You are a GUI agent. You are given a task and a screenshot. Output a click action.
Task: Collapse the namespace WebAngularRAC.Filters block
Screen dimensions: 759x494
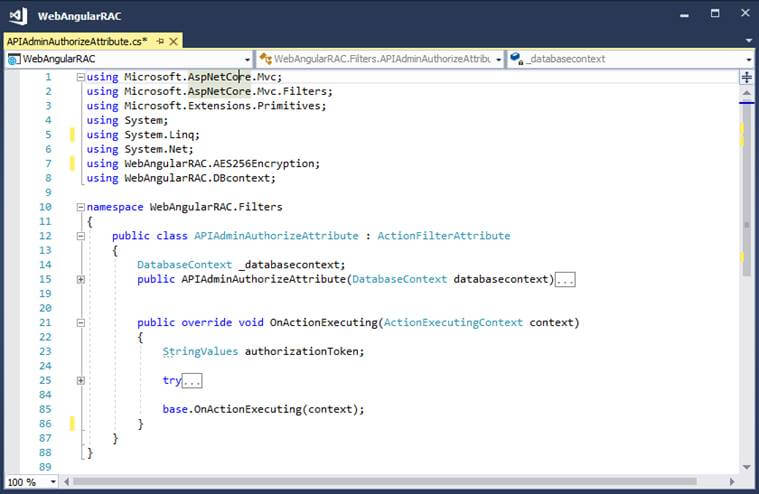pyautogui.click(x=81, y=207)
